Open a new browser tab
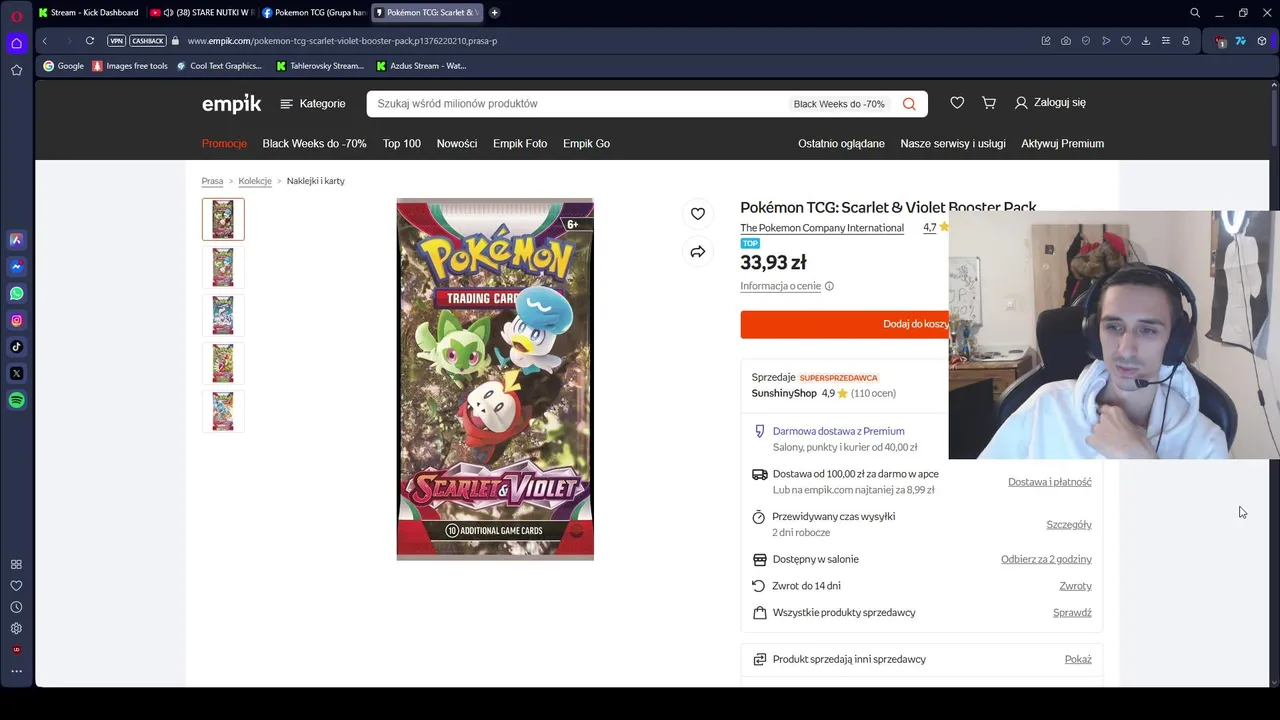The width and height of the screenshot is (1280, 720). click(x=495, y=13)
